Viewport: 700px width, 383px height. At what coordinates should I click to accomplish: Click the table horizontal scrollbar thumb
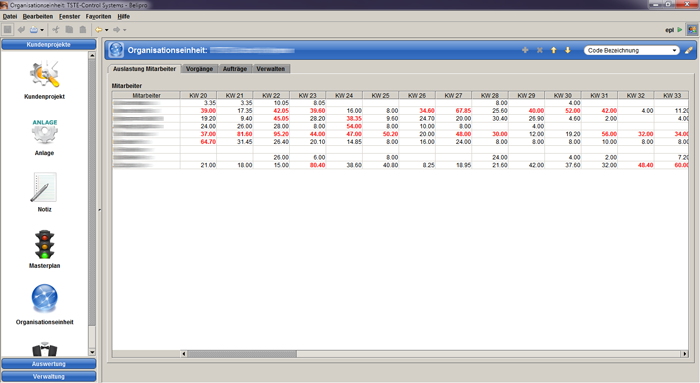[x=242, y=354]
